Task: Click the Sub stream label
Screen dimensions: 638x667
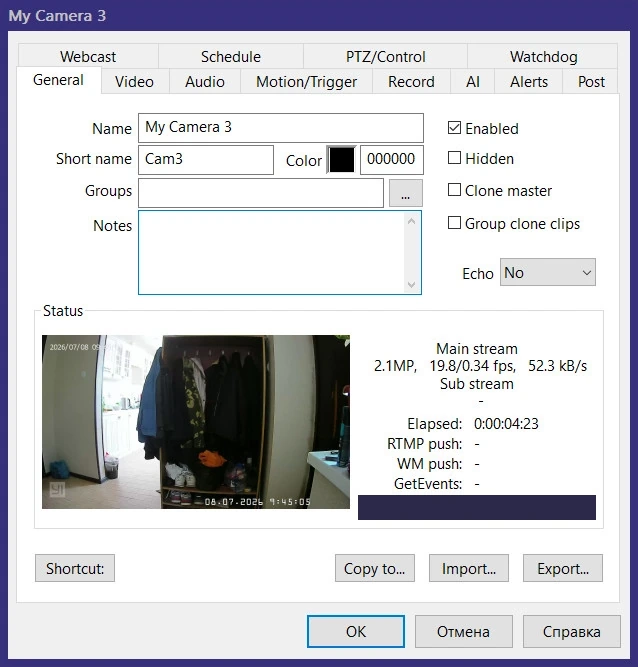Action: tap(477, 384)
